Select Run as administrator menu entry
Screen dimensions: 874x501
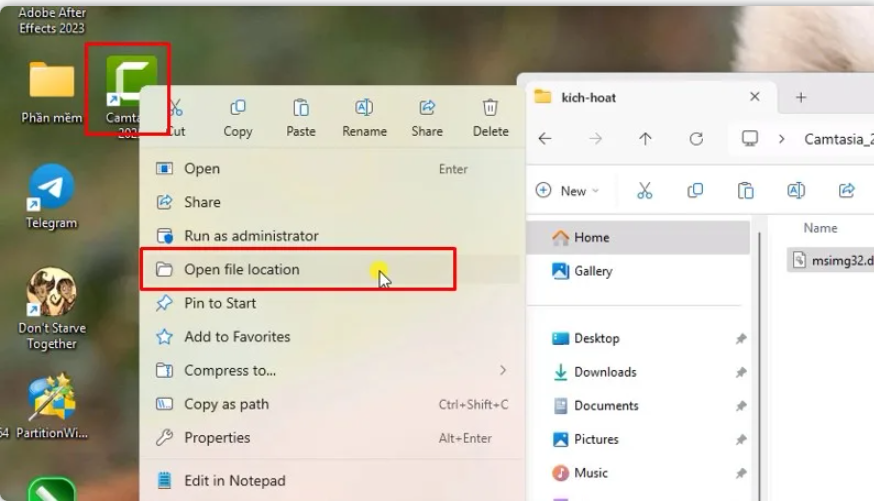[x=251, y=236]
